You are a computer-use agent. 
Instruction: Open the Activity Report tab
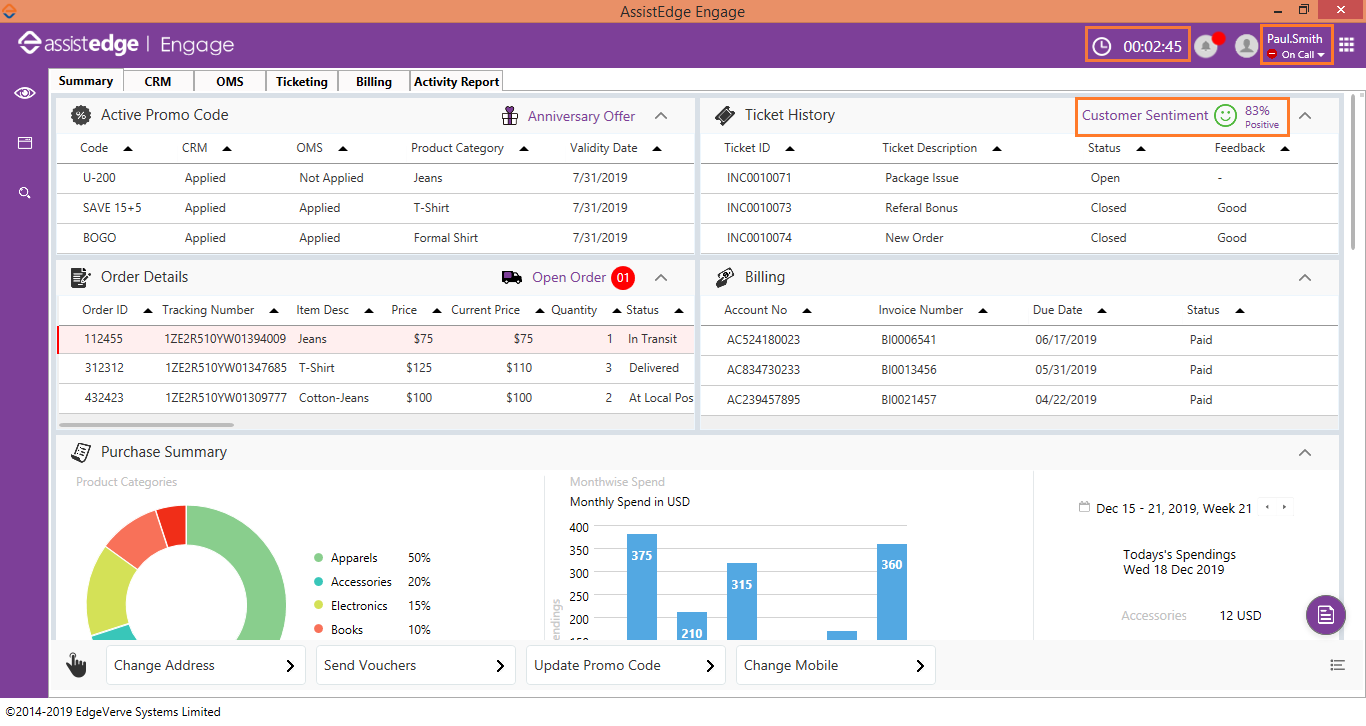(457, 82)
